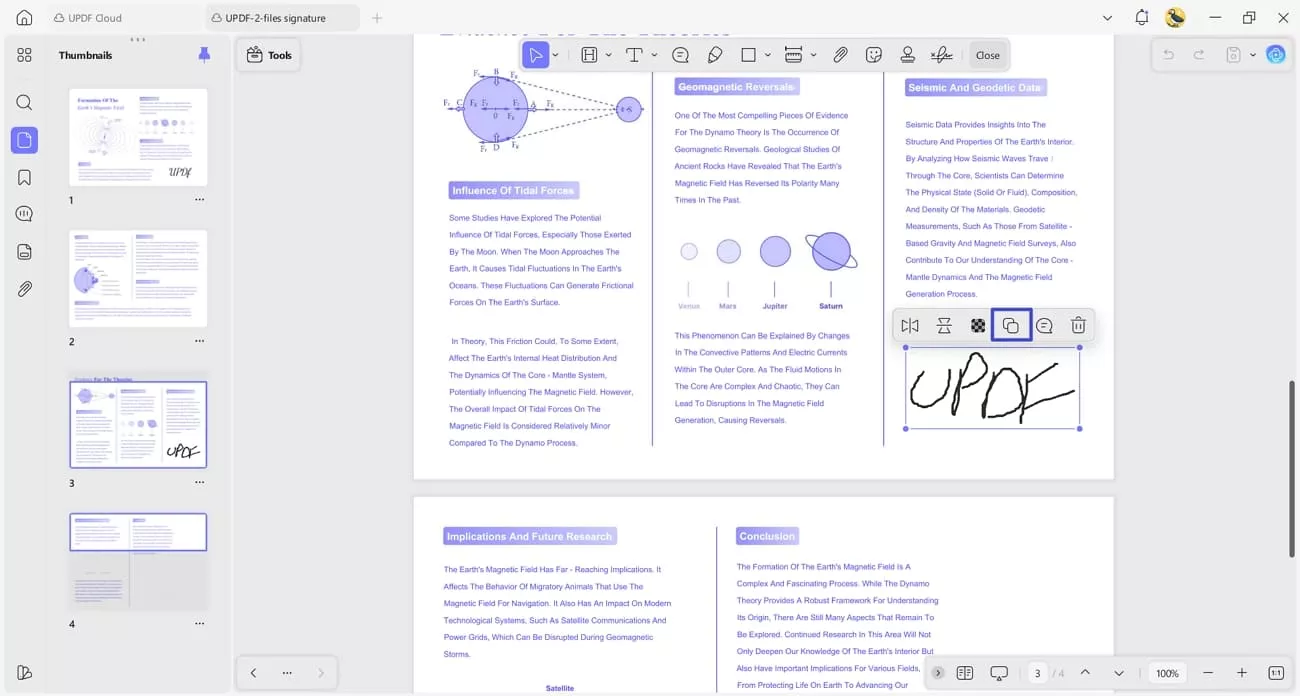The image size is (1300, 696).
Task: Click the save file icon
Action: click(x=1234, y=55)
